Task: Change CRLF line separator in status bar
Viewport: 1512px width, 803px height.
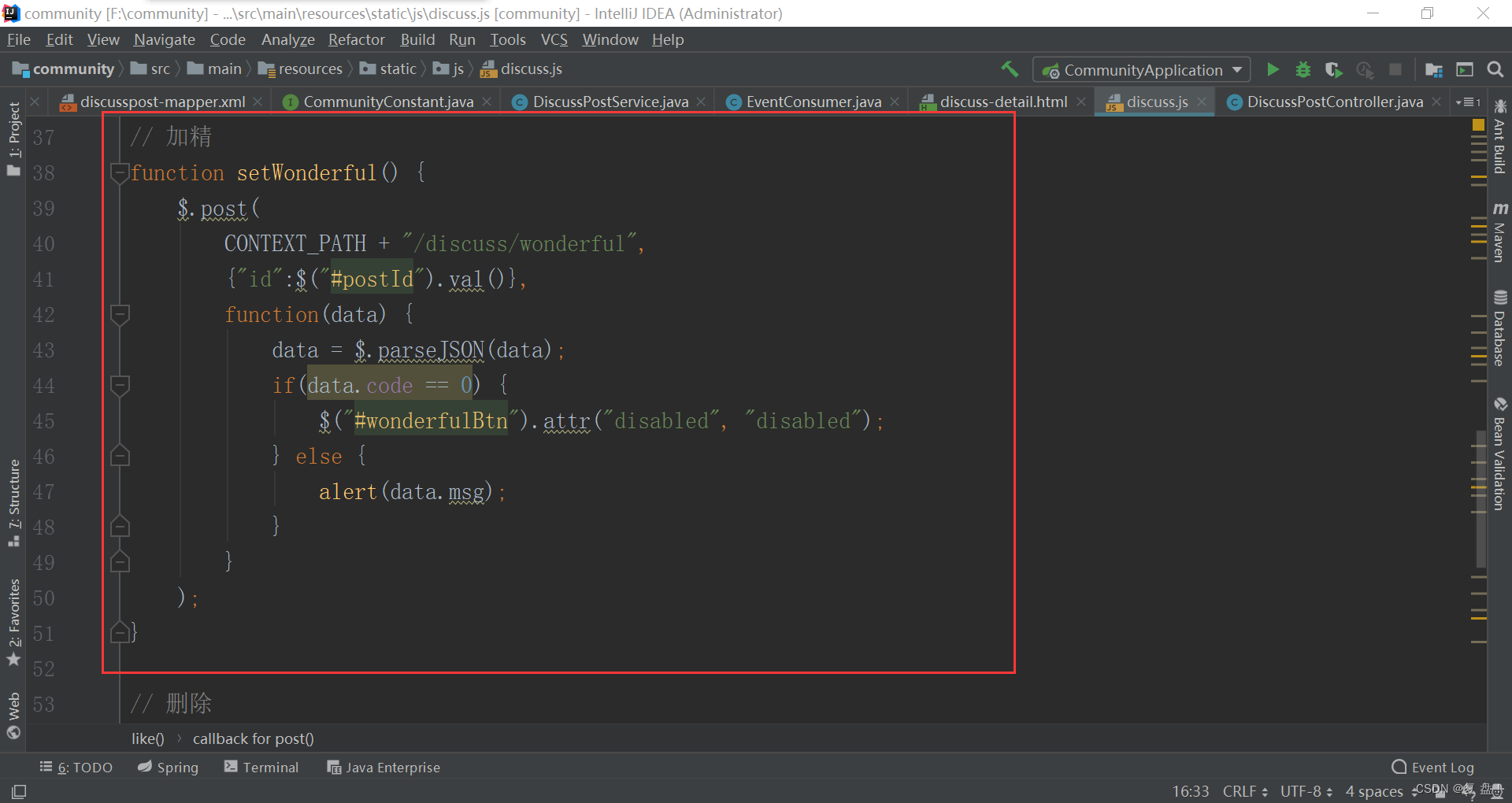Action: click(x=1245, y=791)
